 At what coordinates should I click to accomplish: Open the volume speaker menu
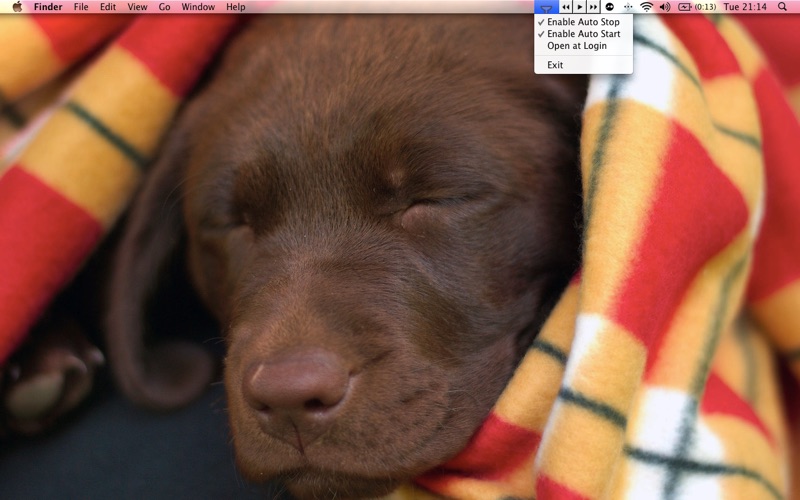pos(665,7)
